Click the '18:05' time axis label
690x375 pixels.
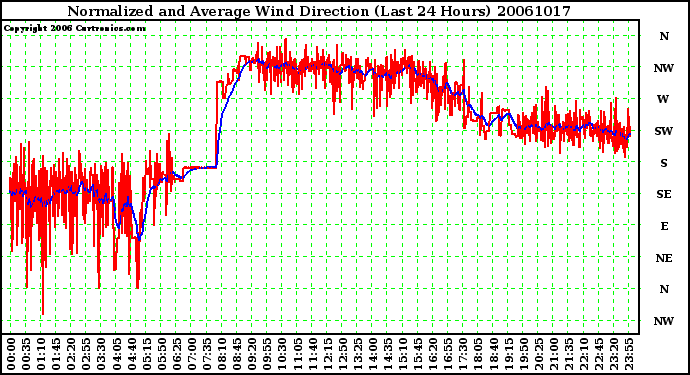pyautogui.click(x=478, y=354)
